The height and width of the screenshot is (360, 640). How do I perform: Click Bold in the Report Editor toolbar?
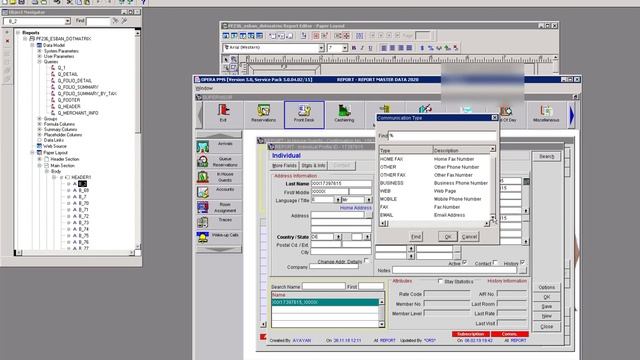tap(354, 48)
